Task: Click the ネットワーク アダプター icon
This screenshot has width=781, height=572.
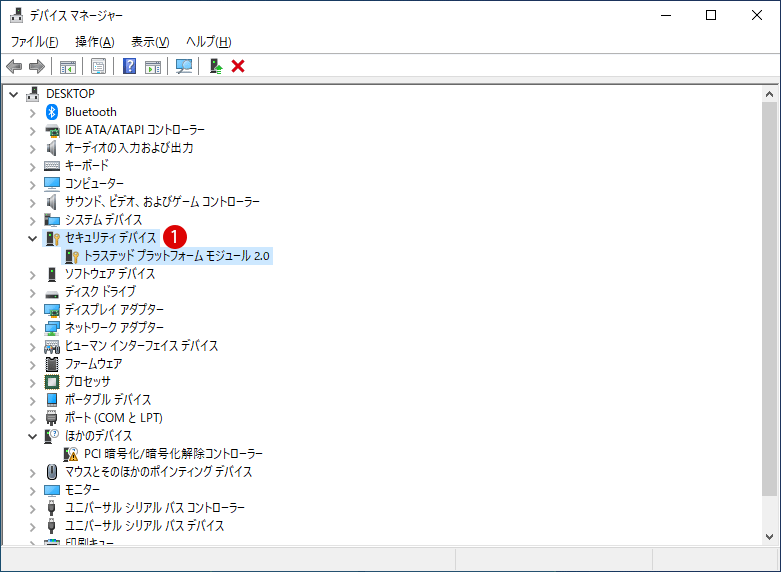Action: click(x=52, y=328)
